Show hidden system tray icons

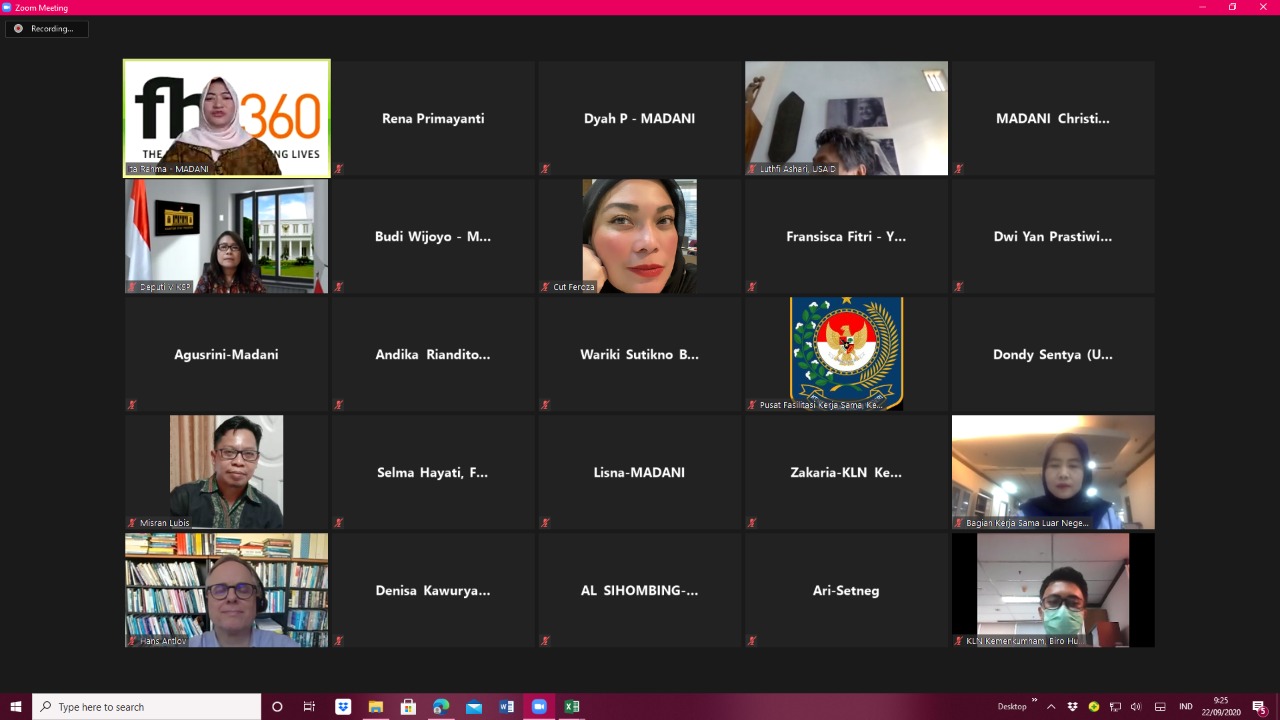pos(1051,707)
